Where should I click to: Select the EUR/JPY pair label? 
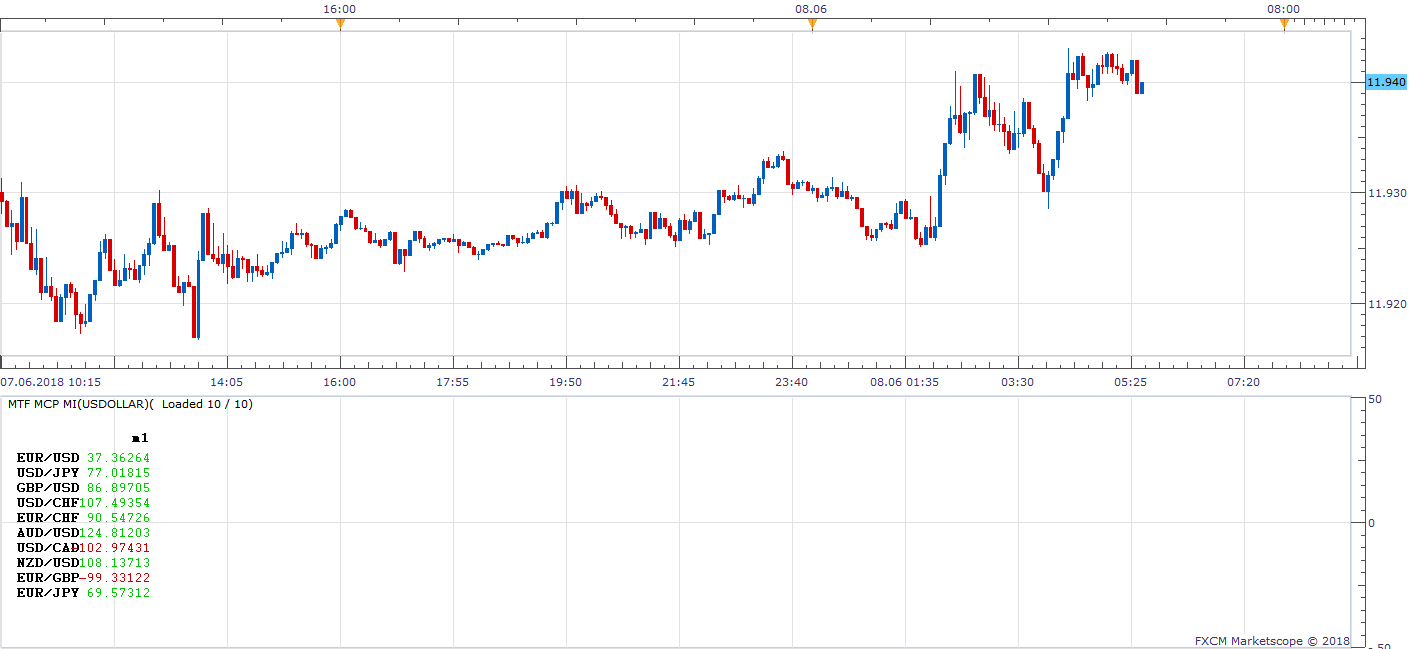pyautogui.click(x=48, y=593)
